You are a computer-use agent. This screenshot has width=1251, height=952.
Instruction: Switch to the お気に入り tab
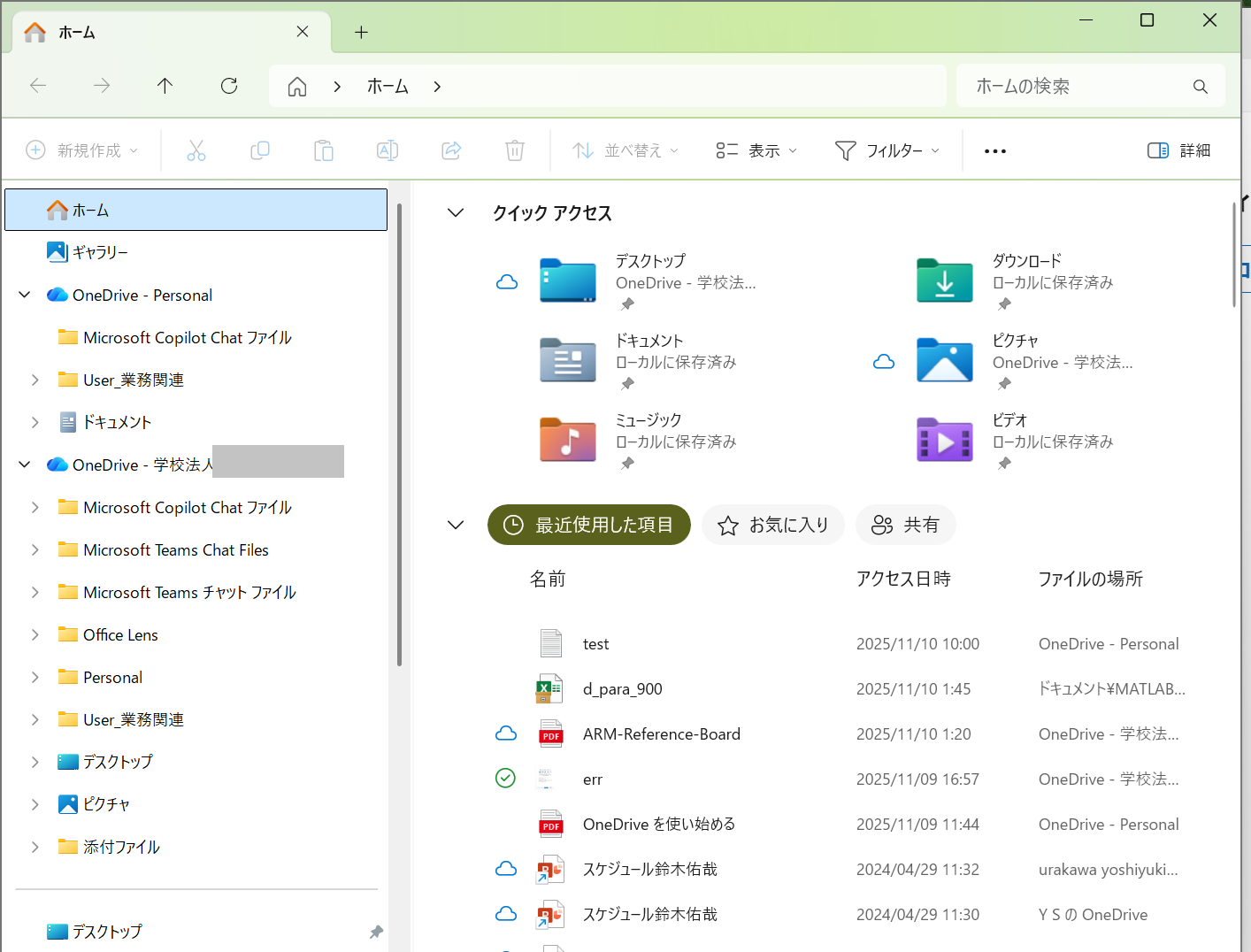pyautogui.click(x=773, y=525)
